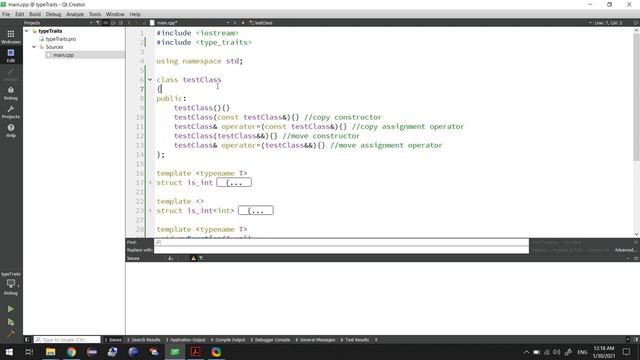Switch to Compile Output tab
The height and width of the screenshot is (360, 640).
point(227,340)
